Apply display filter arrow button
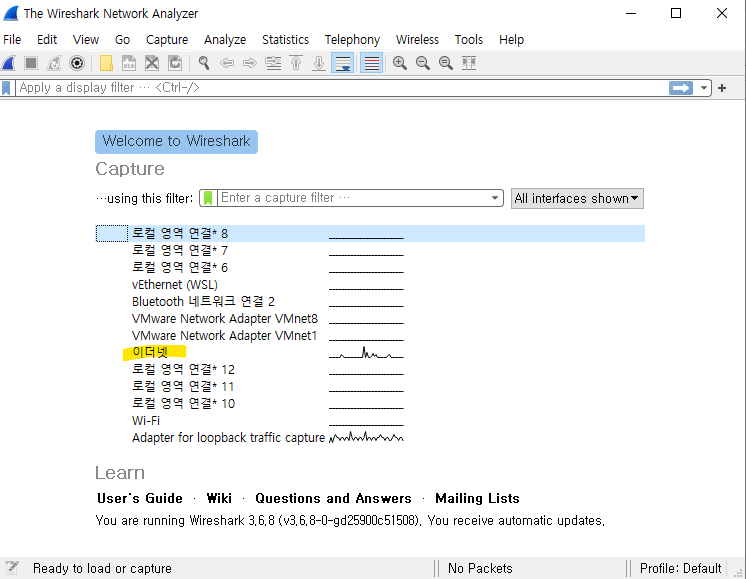The height and width of the screenshot is (579, 746). 681,88
